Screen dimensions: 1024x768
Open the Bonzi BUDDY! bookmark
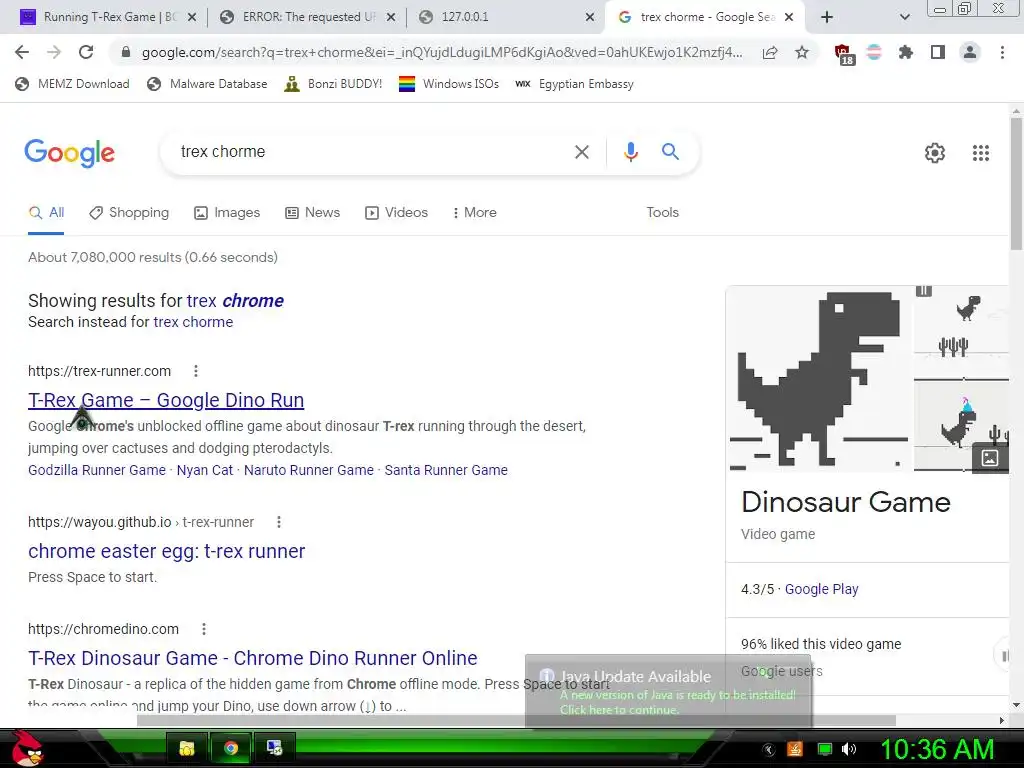click(x=333, y=84)
